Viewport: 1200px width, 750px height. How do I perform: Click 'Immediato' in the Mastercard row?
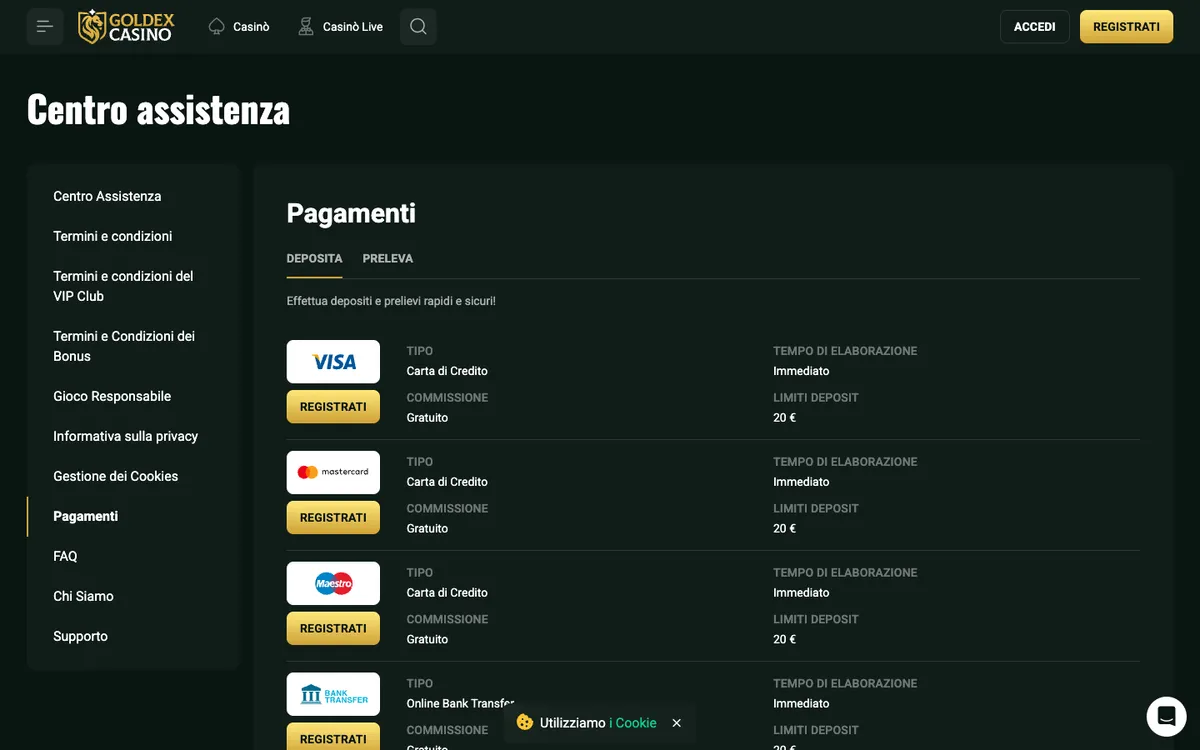point(801,482)
